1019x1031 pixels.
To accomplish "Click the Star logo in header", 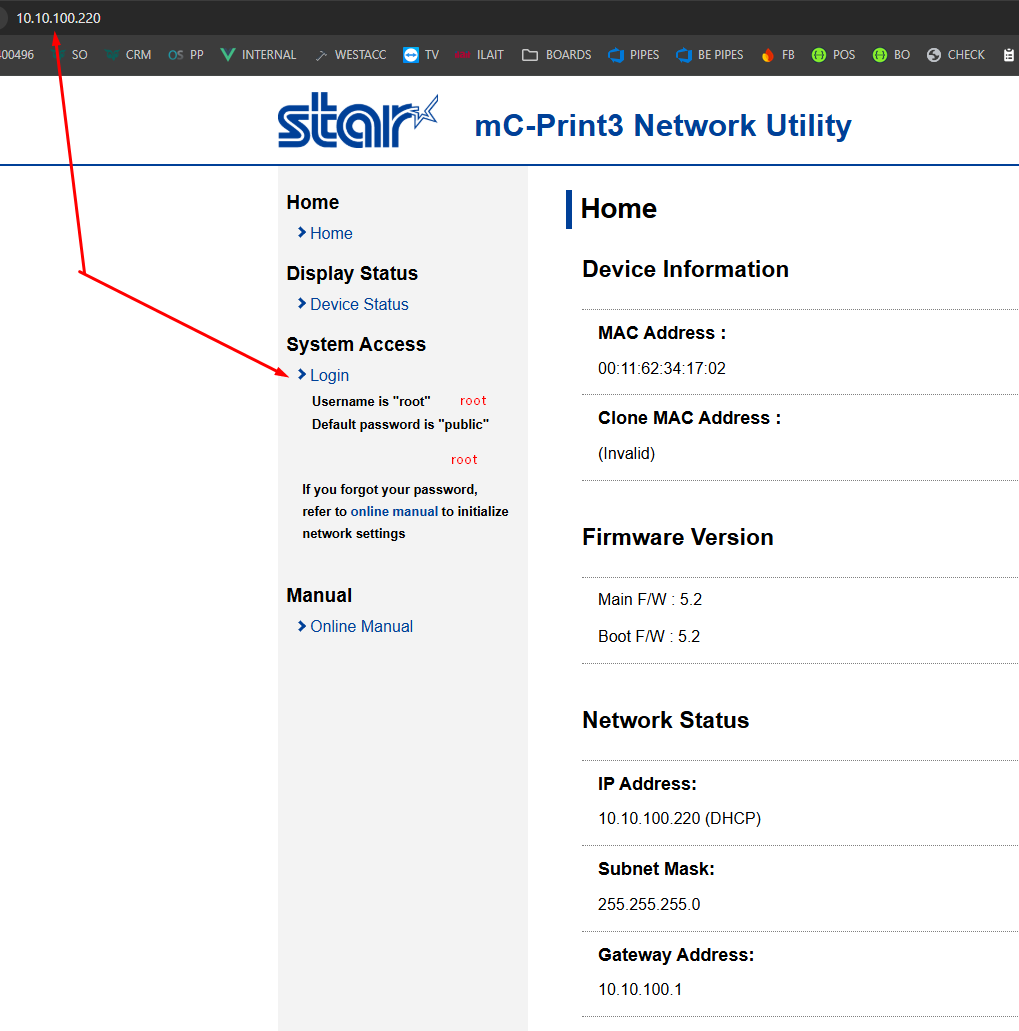I will pos(358,122).
